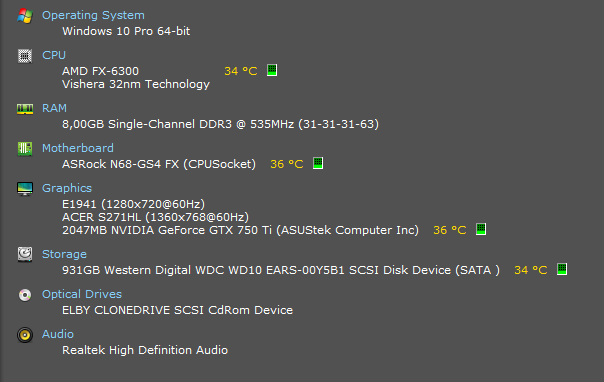Open the CPU section heading
This screenshot has width=604, height=382.
[x=54, y=55]
